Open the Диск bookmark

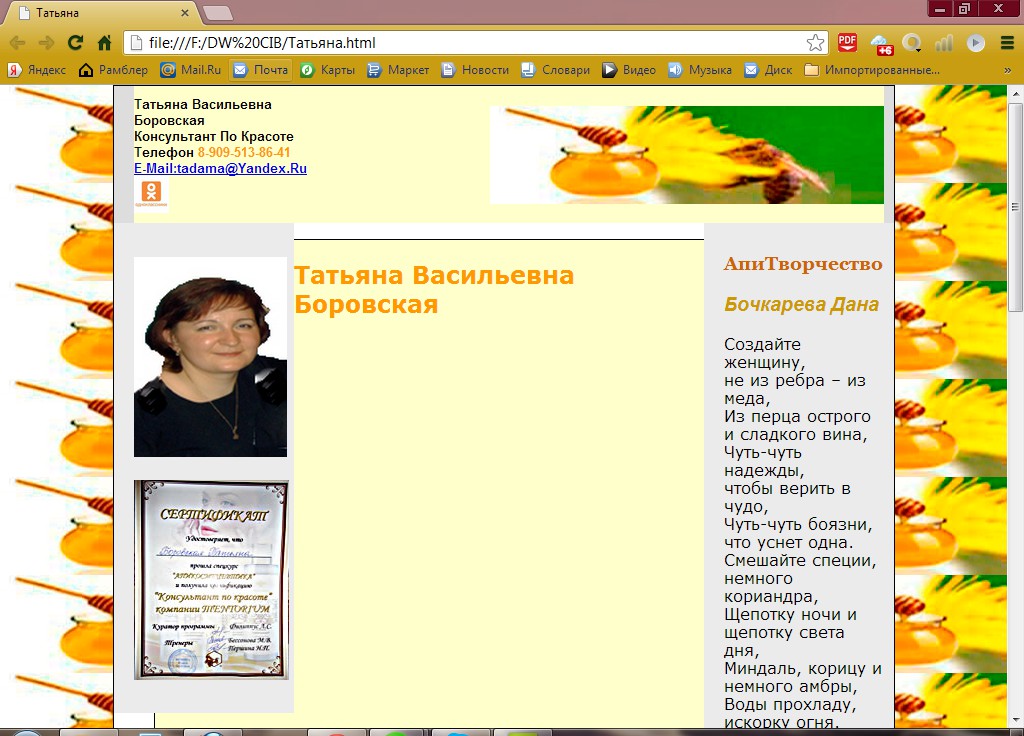pyautogui.click(x=768, y=70)
